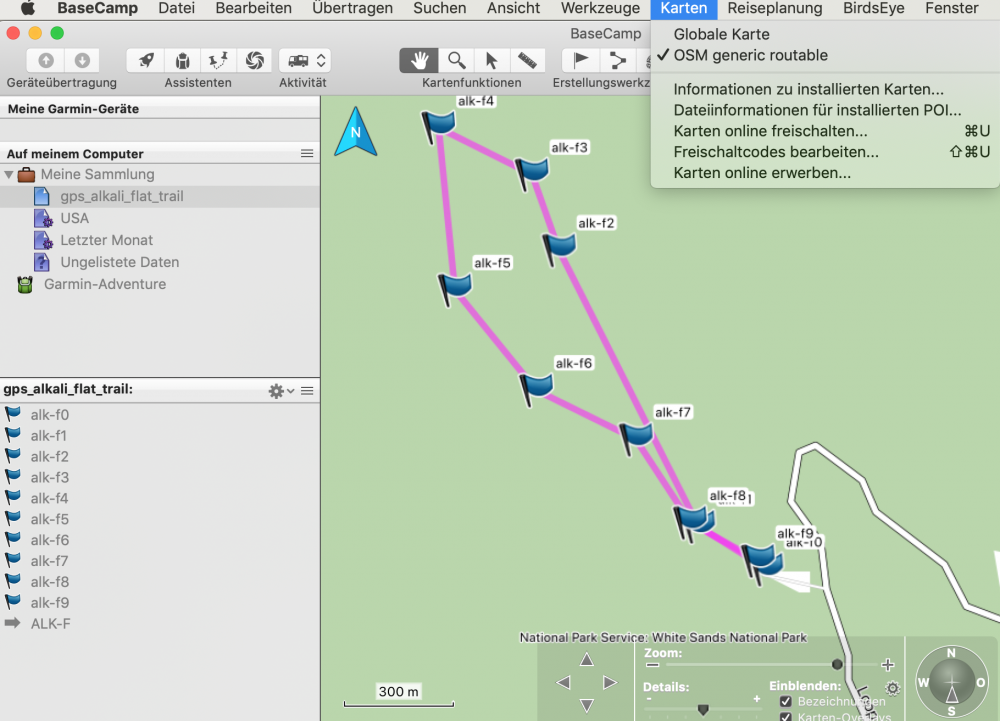This screenshot has width=1000, height=721.
Task: Pan the map down with the down arrow
Action: coord(587,705)
